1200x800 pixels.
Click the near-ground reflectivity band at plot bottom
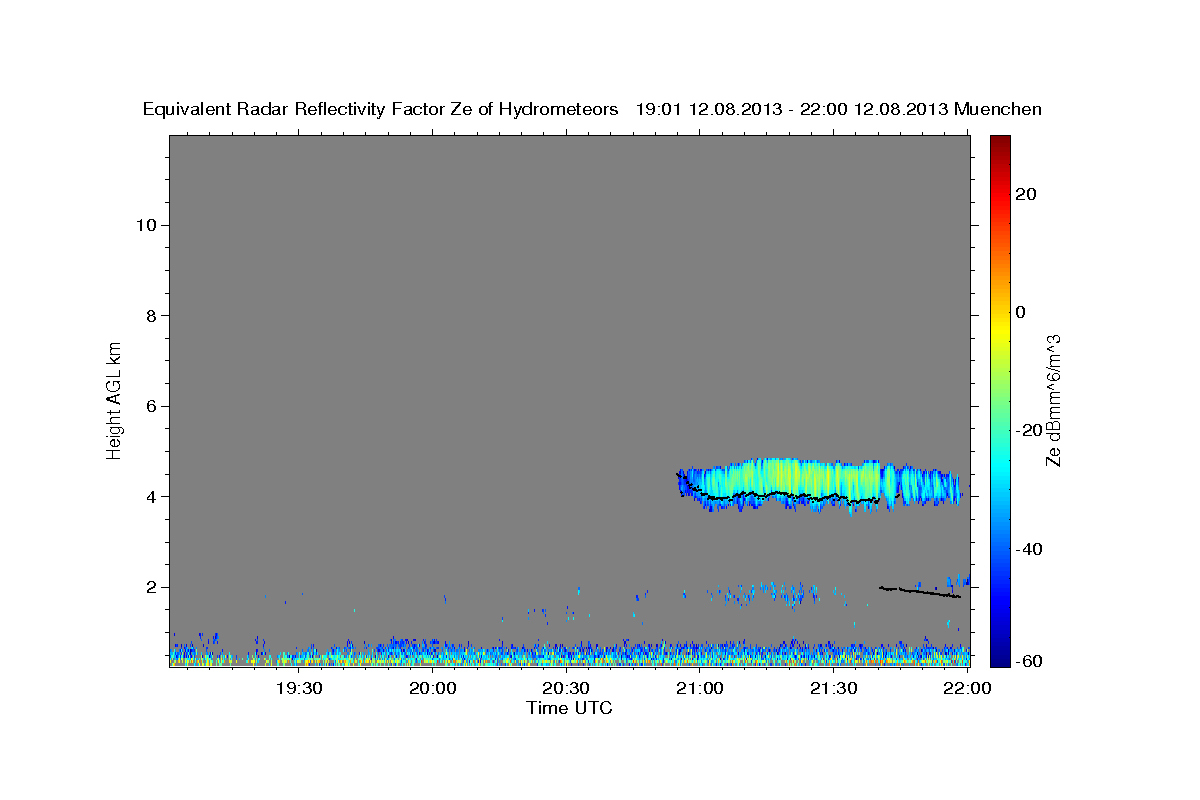click(569, 654)
